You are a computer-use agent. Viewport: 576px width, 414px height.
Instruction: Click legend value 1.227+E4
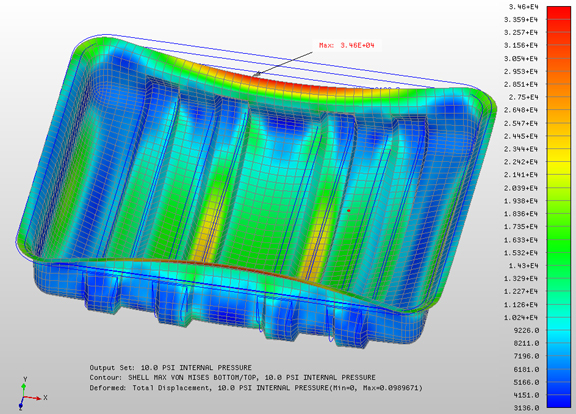[x=521, y=291]
